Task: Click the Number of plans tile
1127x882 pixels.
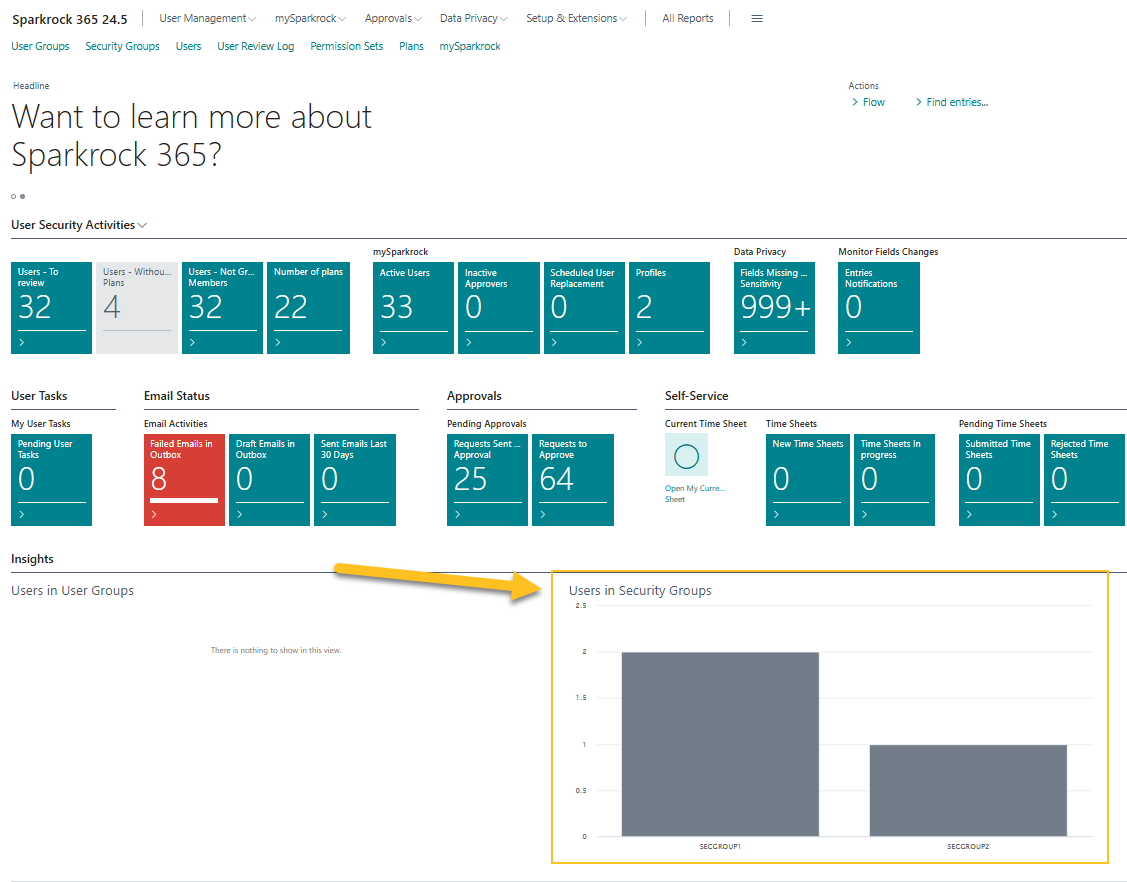Action: 308,308
